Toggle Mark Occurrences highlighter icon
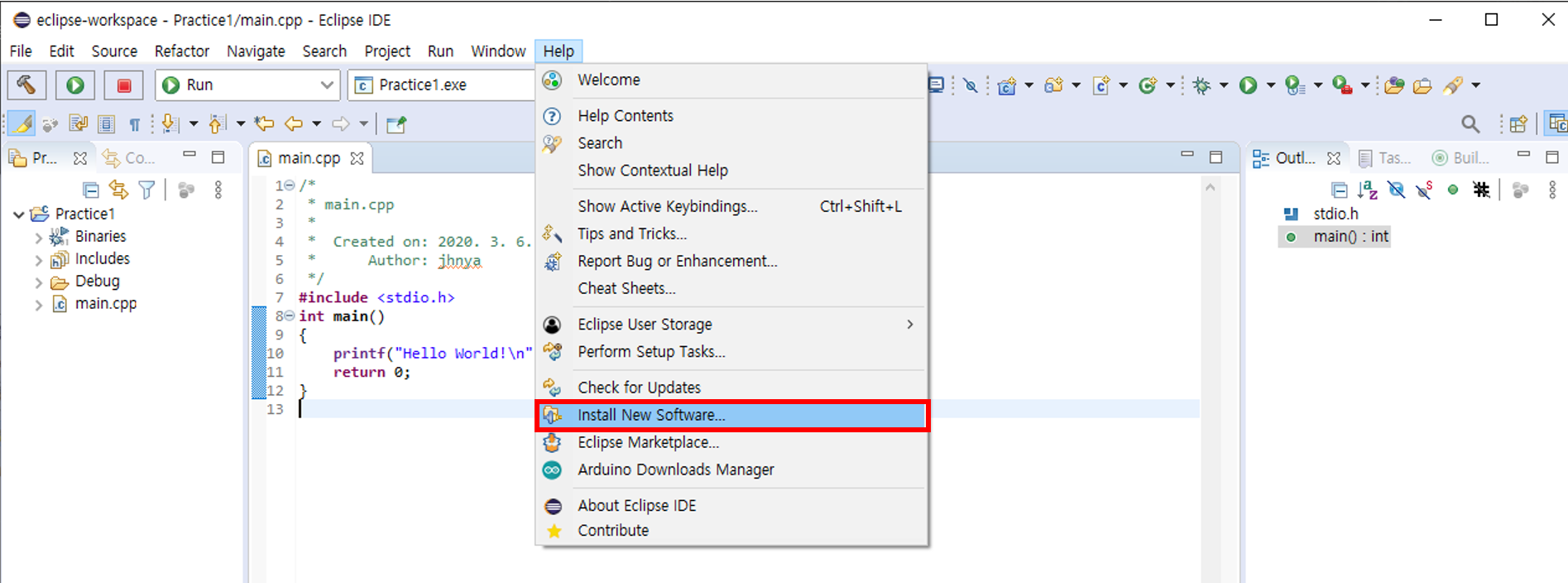This screenshot has width=1568, height=583. click(22, 124)
